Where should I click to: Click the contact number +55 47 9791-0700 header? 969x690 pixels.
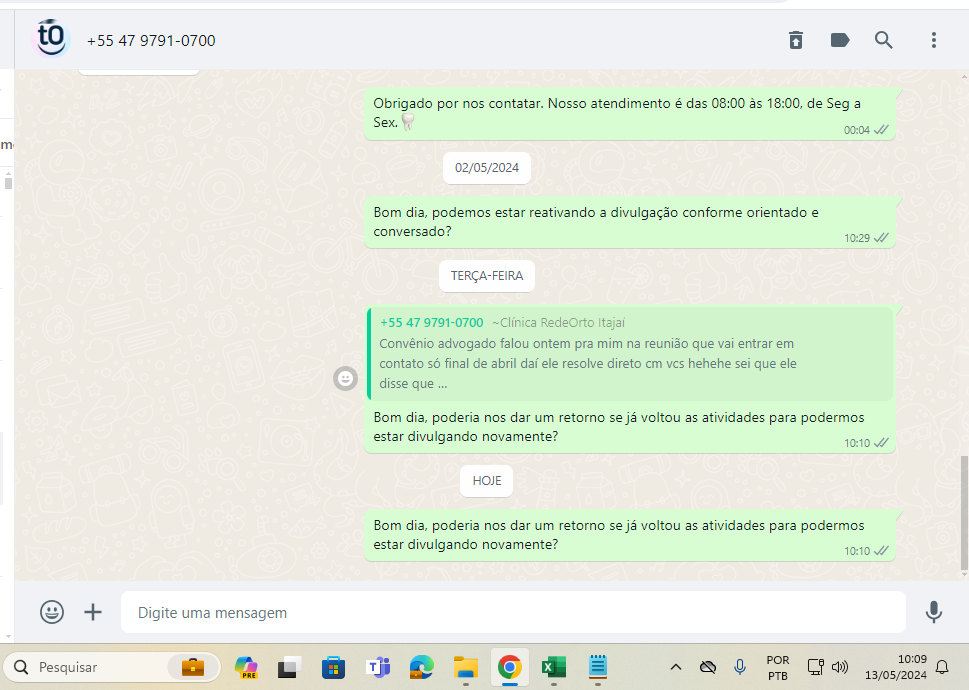(x=151, y=41)
